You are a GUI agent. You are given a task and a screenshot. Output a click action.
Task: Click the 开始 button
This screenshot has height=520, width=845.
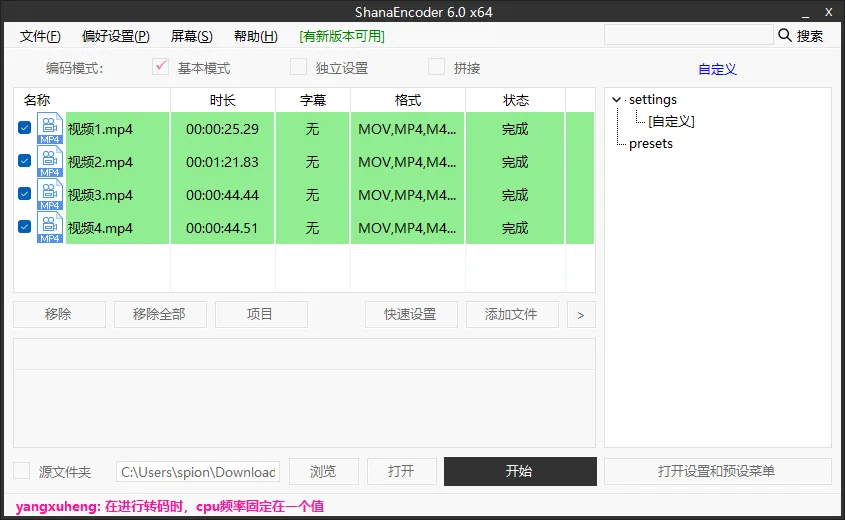[x=520, y=472]
